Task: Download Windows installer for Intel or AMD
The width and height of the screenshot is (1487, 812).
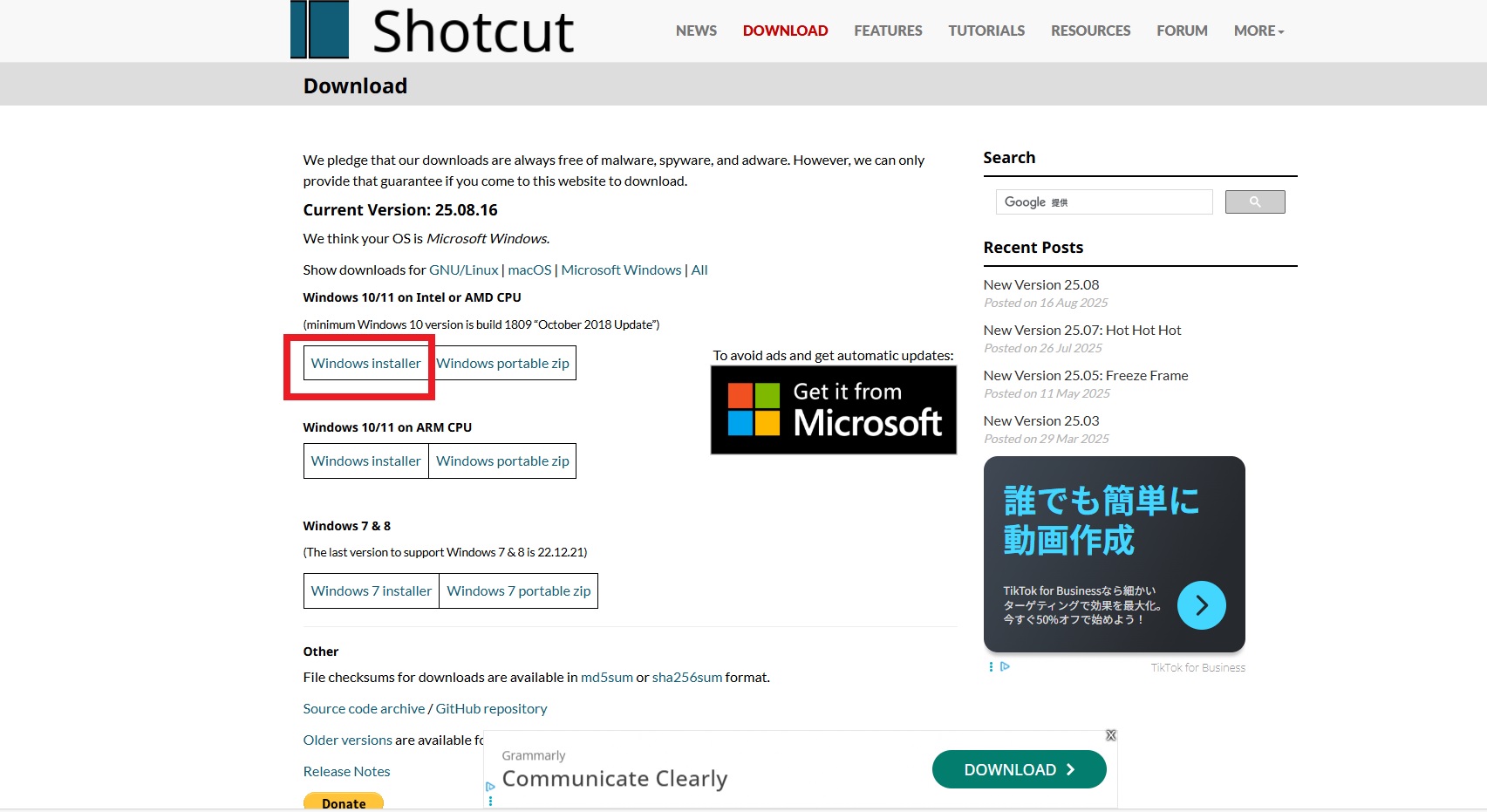Action: click(x=365, y=364)
